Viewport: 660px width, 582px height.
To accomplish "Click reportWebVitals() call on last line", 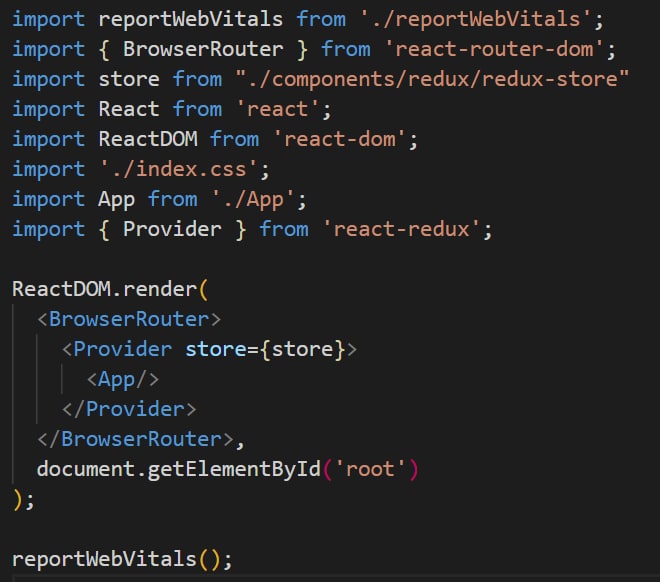I will [x=122, y=559].
